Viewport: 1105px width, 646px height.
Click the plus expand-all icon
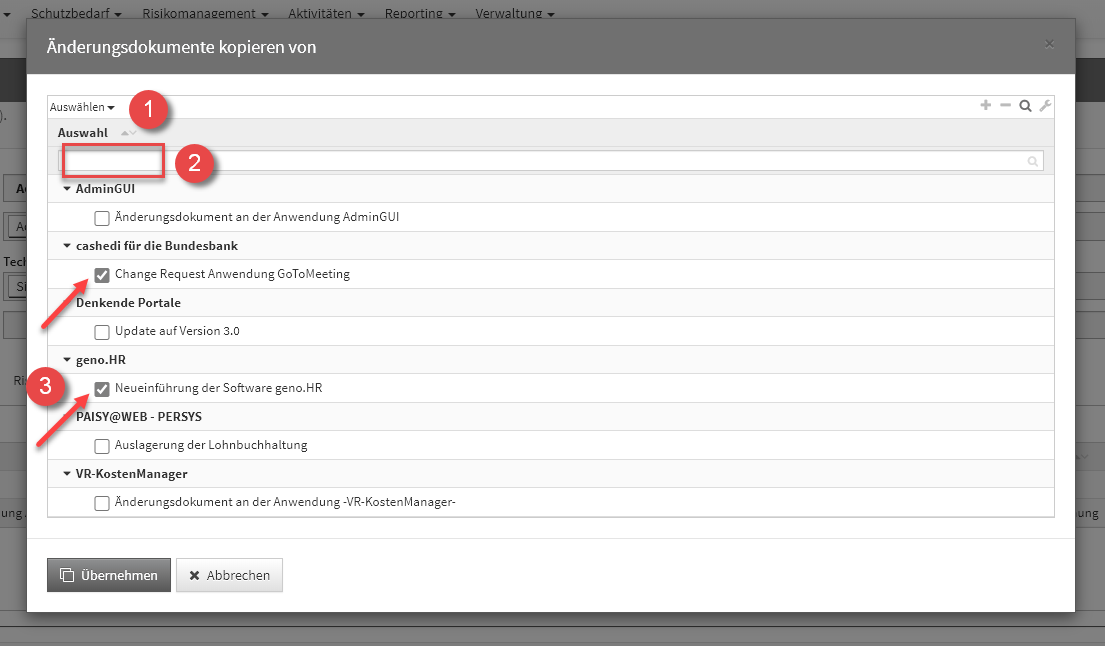(x=985, y=105)
